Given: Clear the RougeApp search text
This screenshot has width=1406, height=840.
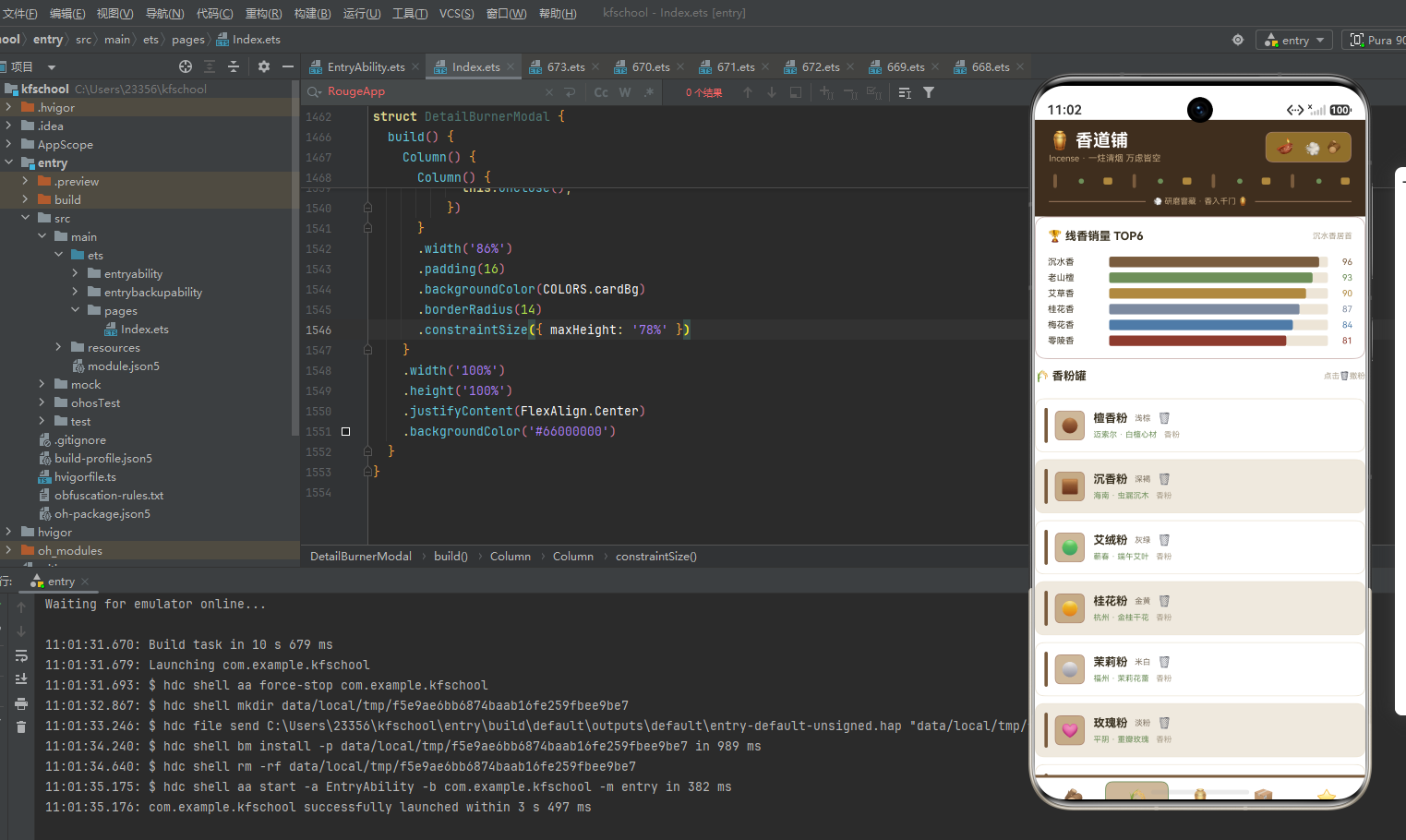Looking at the screenshot, I should click(549, 92).
